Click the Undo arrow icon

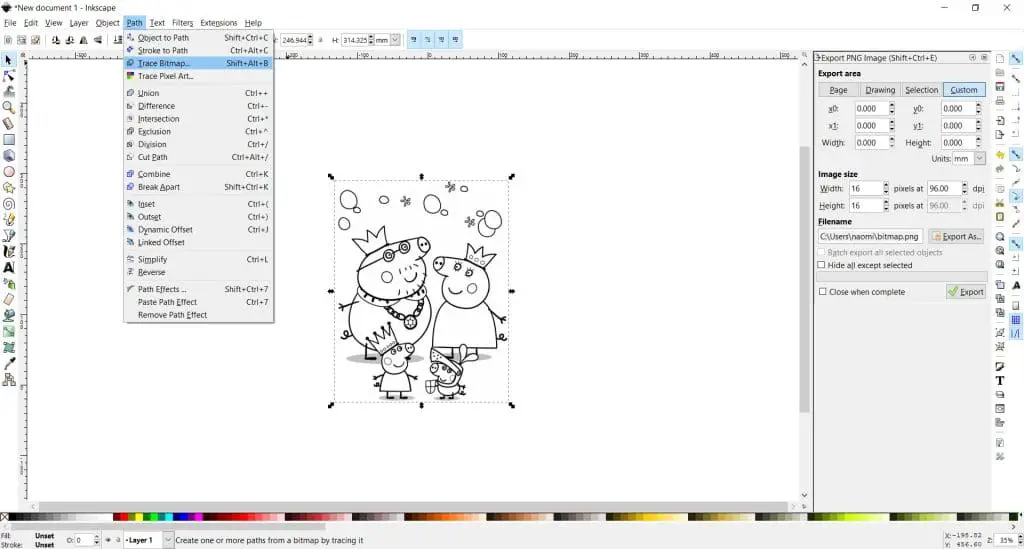point(1000,155)
